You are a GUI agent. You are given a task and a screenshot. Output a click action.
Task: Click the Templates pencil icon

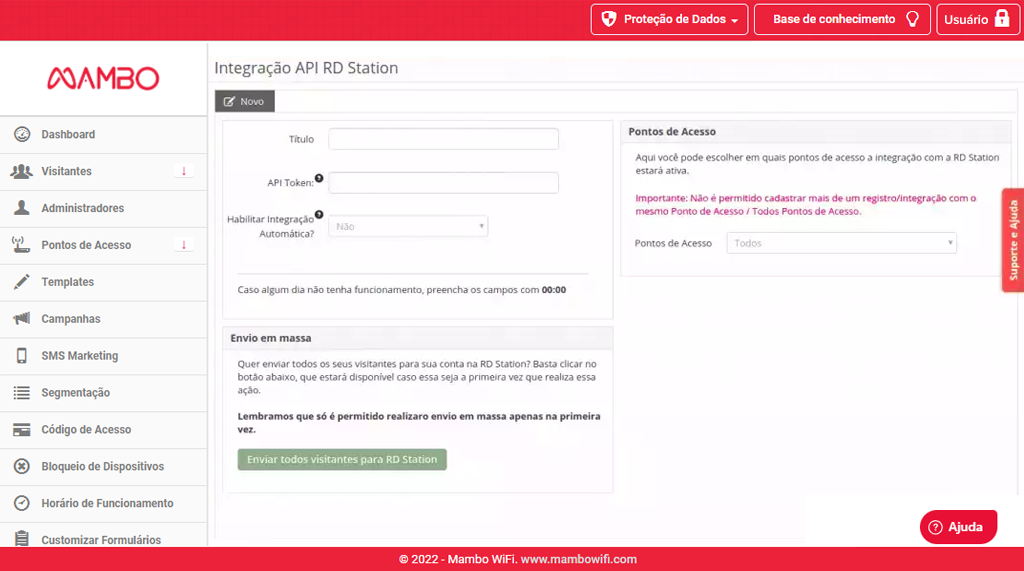tap(22, 282)
